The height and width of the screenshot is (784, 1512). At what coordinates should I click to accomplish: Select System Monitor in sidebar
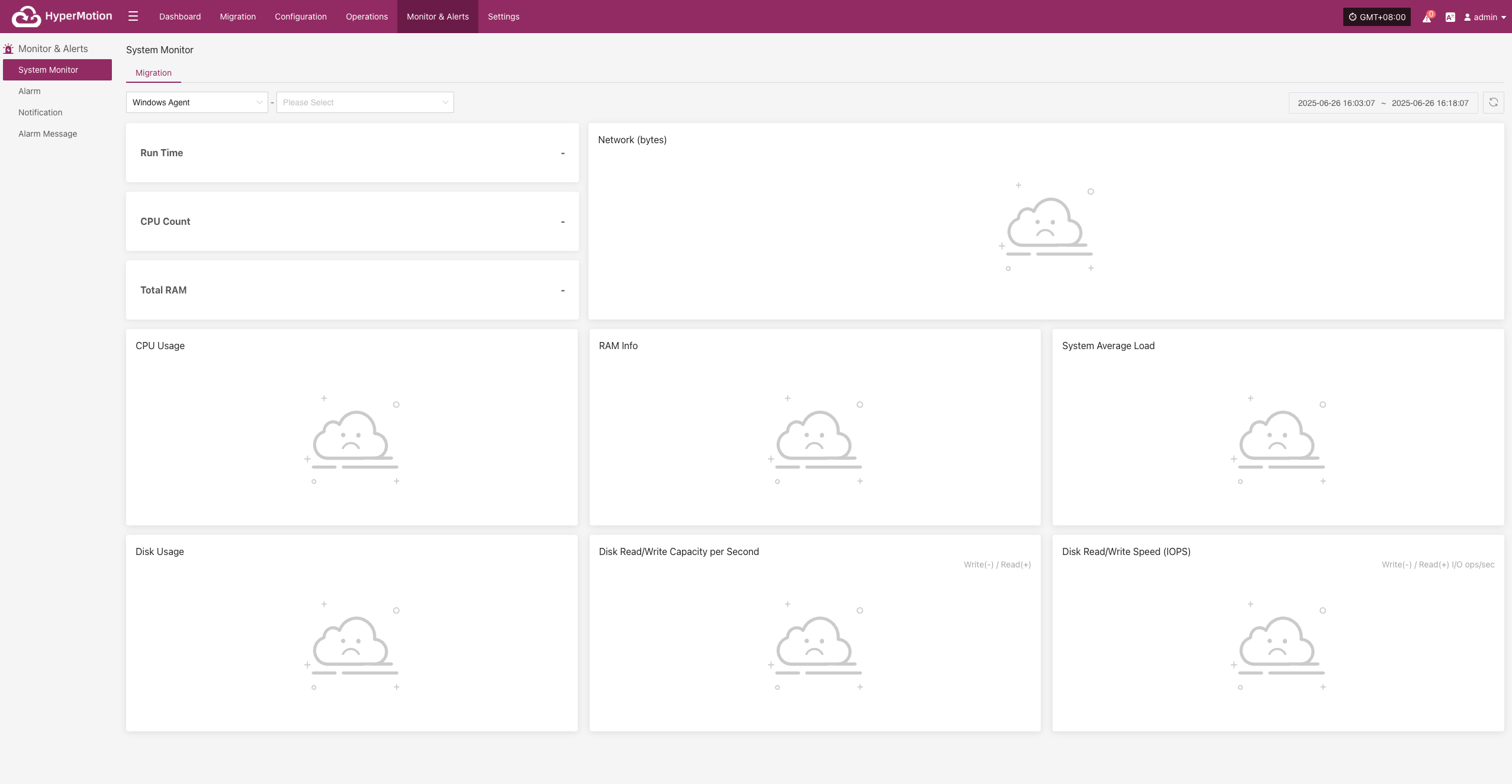[57, 70]
